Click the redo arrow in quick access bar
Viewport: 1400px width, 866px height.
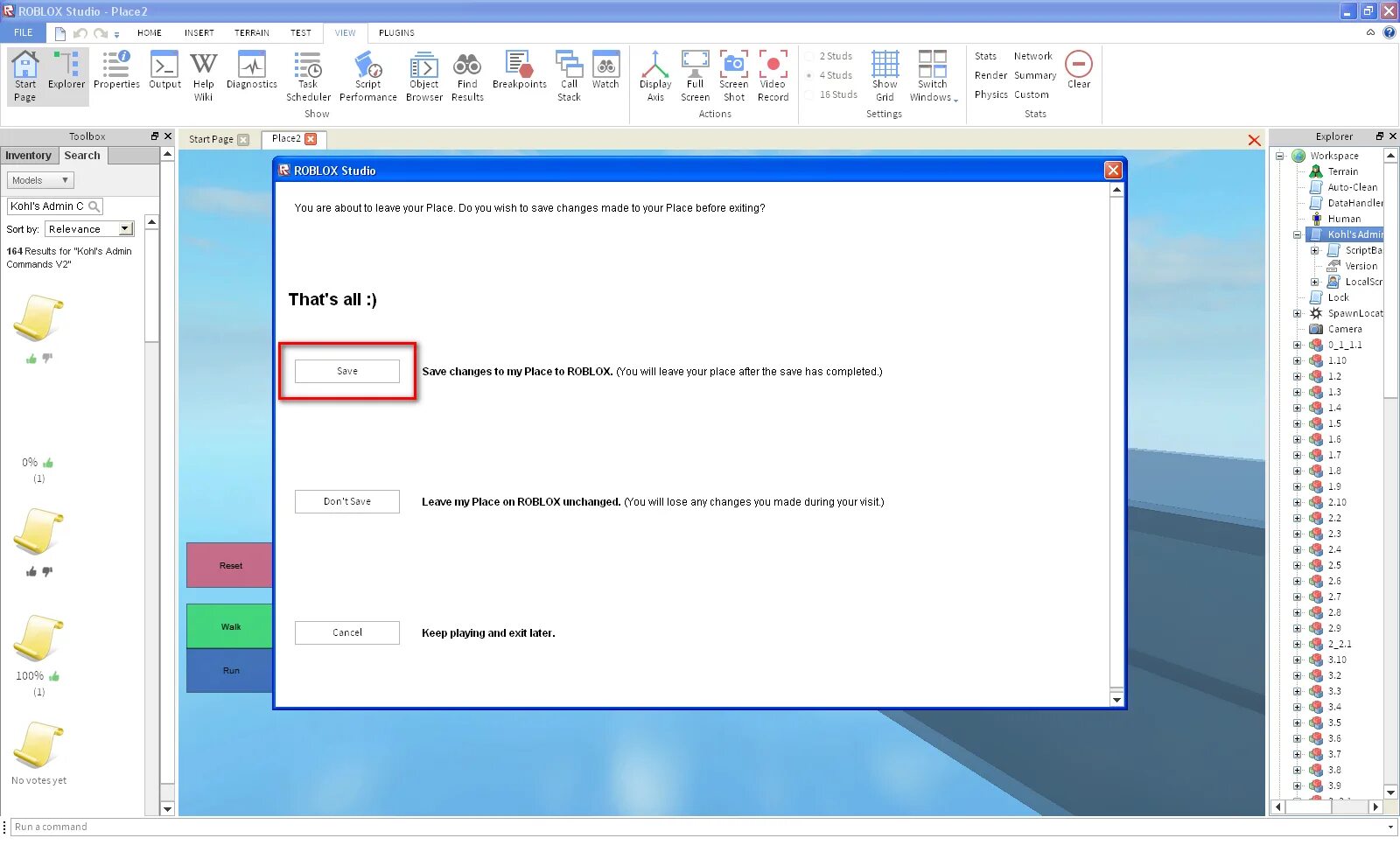tap(101, 33)
